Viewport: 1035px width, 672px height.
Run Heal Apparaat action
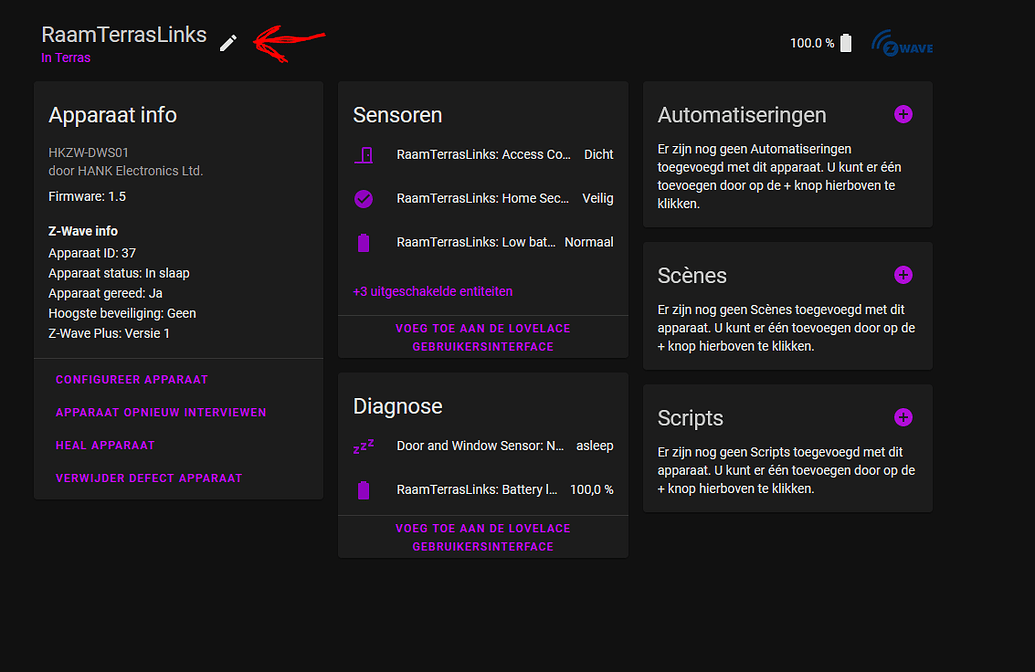105,445
